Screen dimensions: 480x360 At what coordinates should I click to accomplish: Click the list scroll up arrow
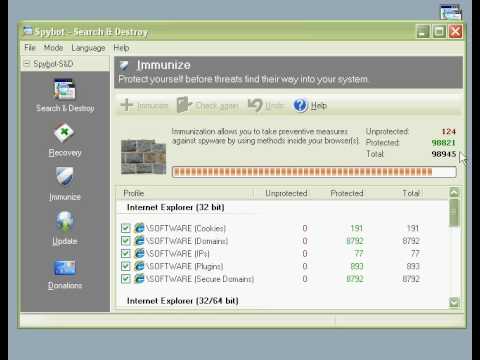tap(454, 192)
